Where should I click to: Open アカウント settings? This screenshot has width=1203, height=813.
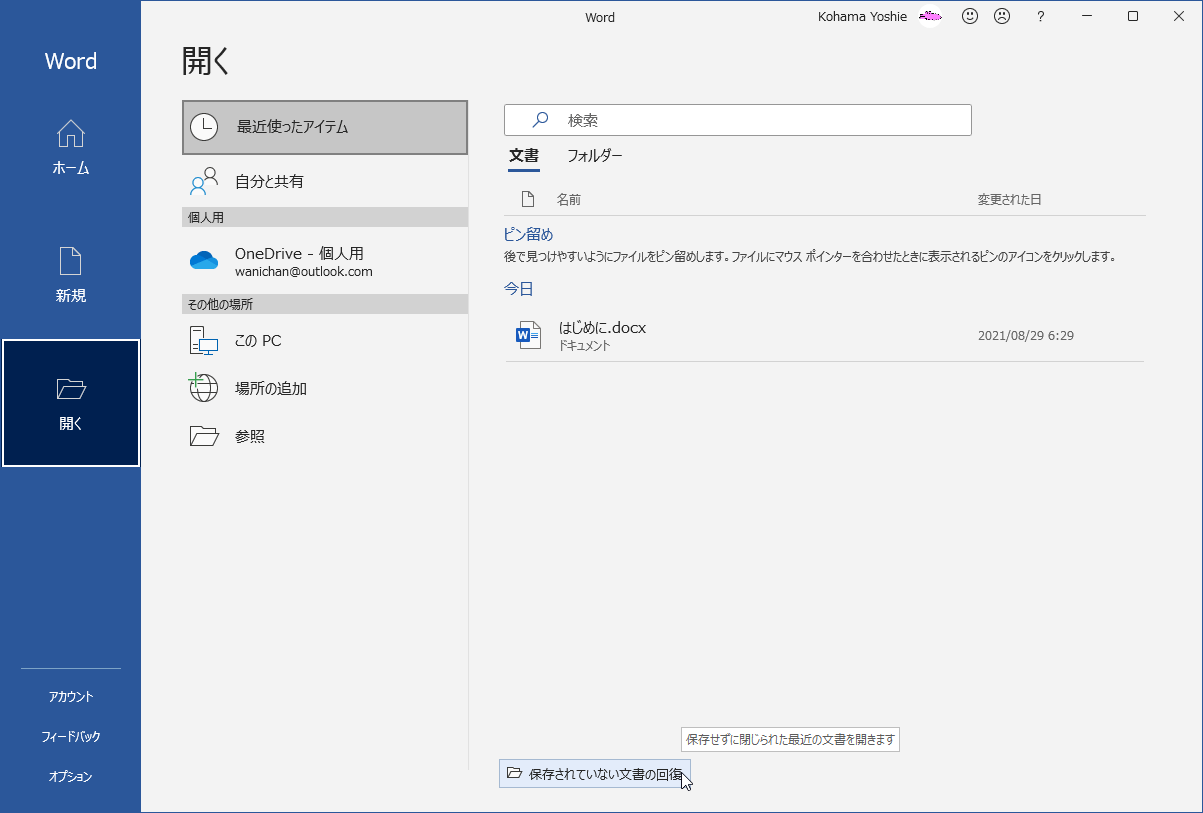70,696
